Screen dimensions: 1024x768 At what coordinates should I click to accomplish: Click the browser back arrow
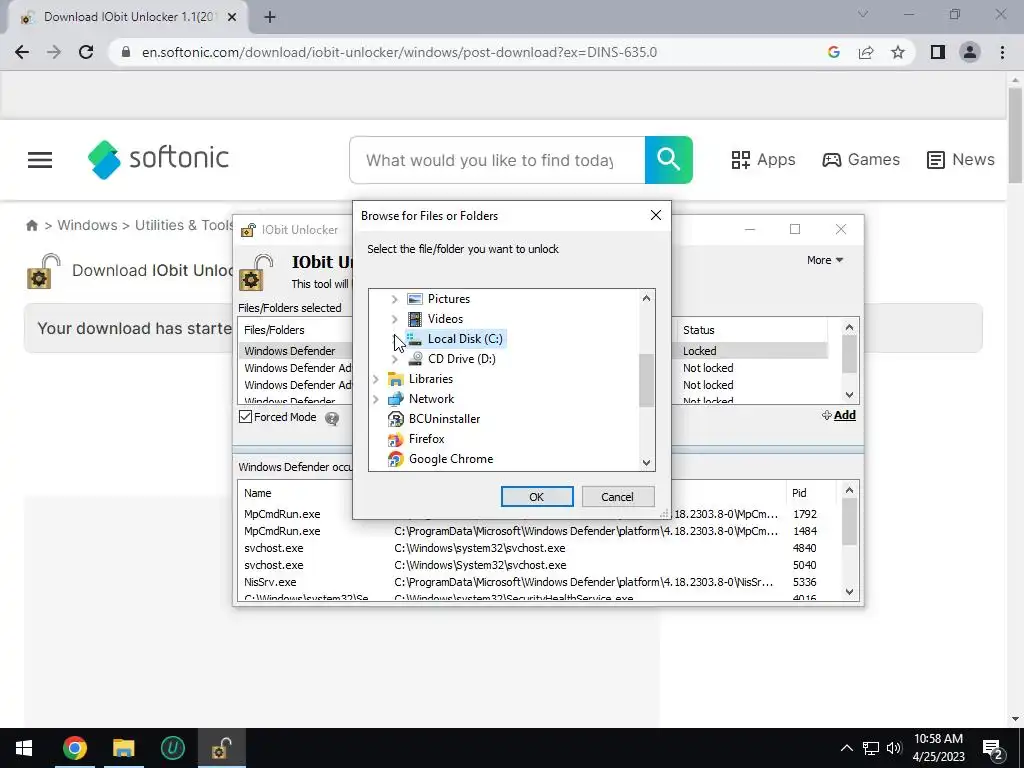point(22,52)
